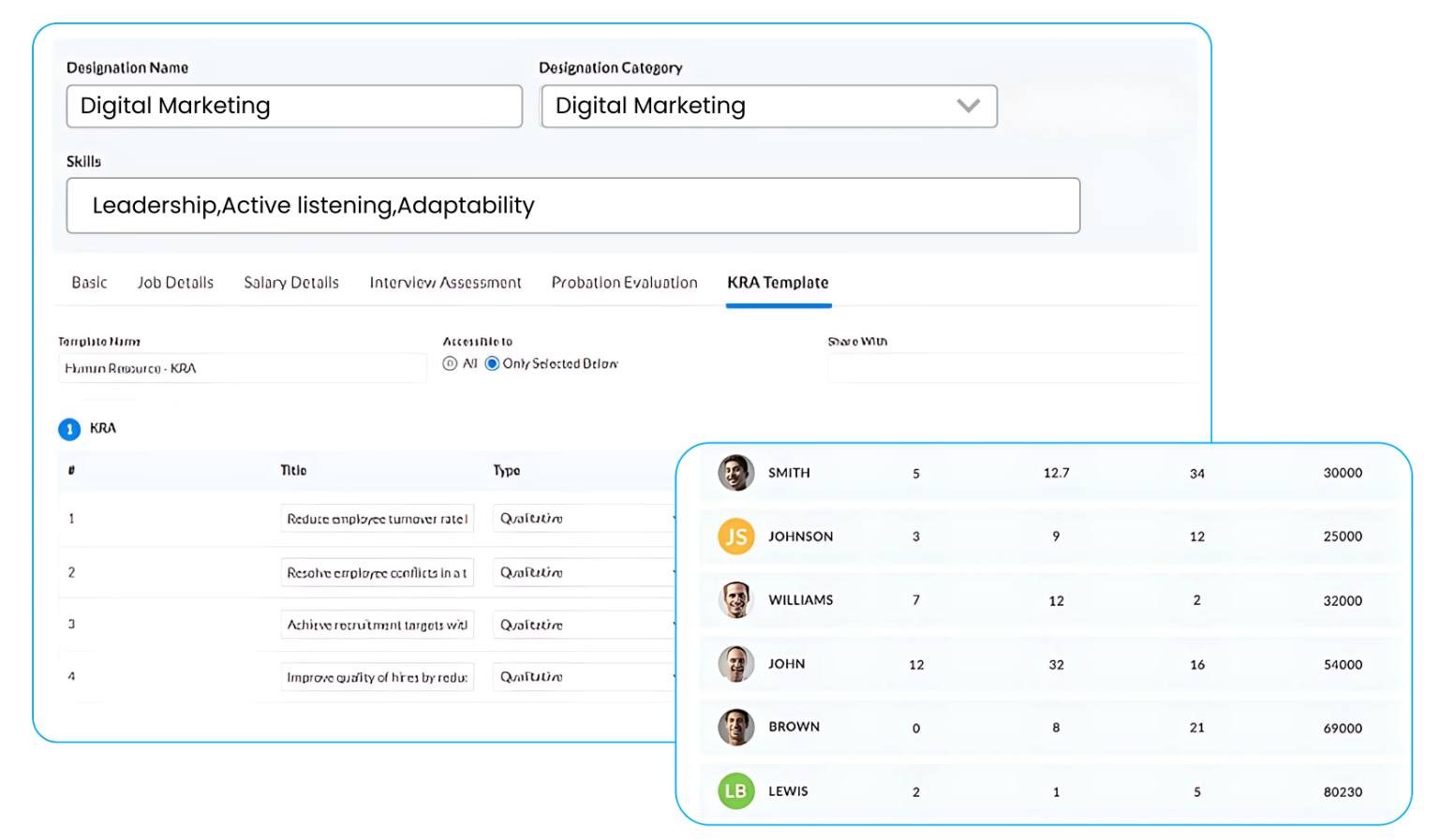Click the Share With input field
1439x840 pixels.
click(x=1012, y=367)
